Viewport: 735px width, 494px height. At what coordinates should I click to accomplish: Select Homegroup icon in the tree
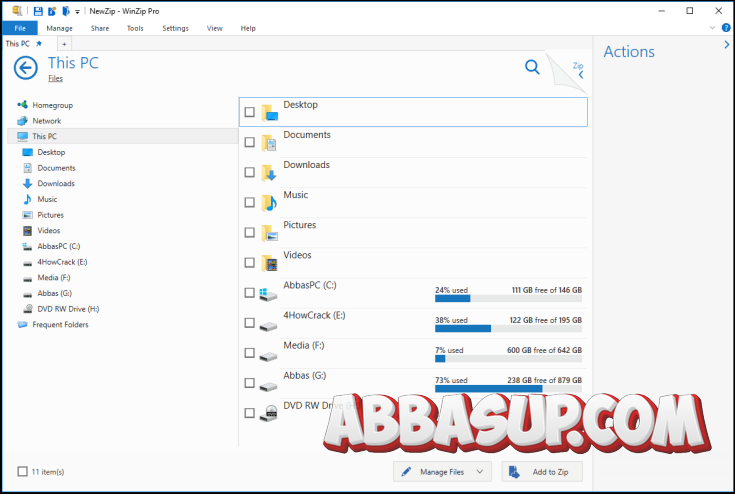22,105
